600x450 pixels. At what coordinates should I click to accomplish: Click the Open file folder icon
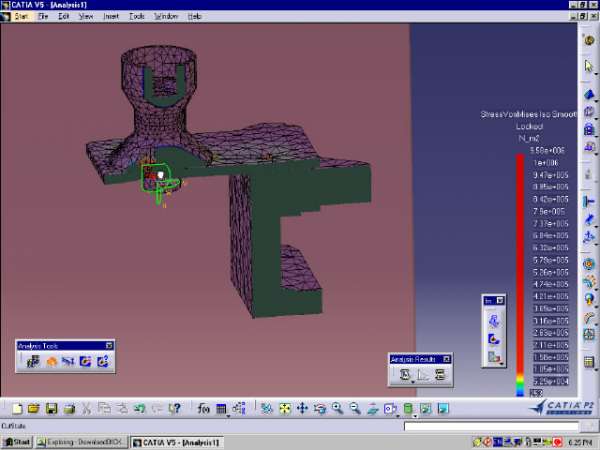coord(34,409)
